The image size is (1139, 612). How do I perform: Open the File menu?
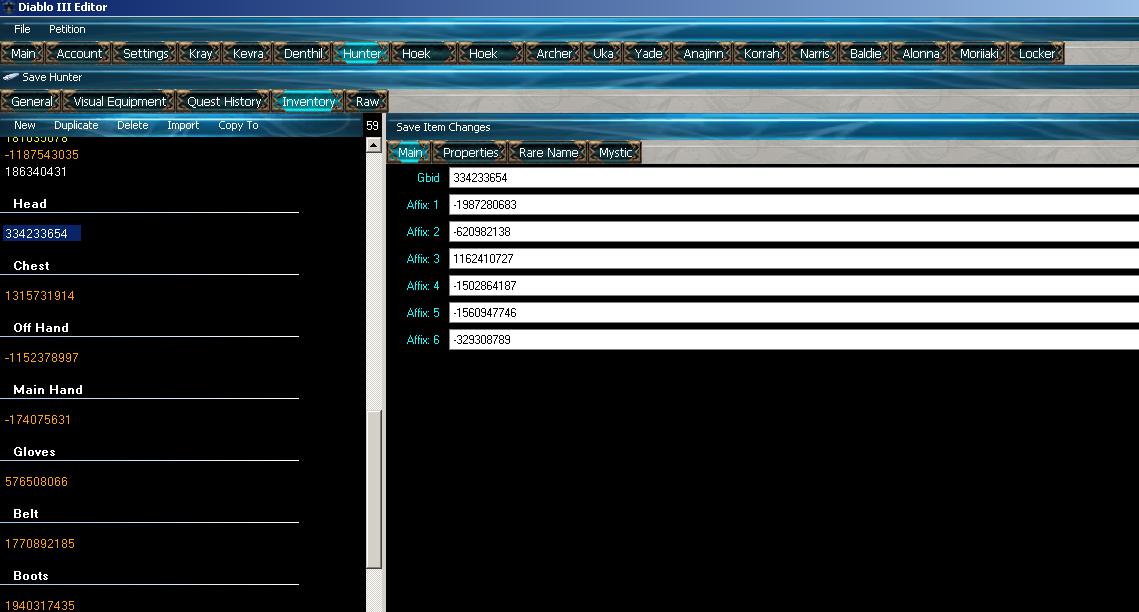coord(22,29)
